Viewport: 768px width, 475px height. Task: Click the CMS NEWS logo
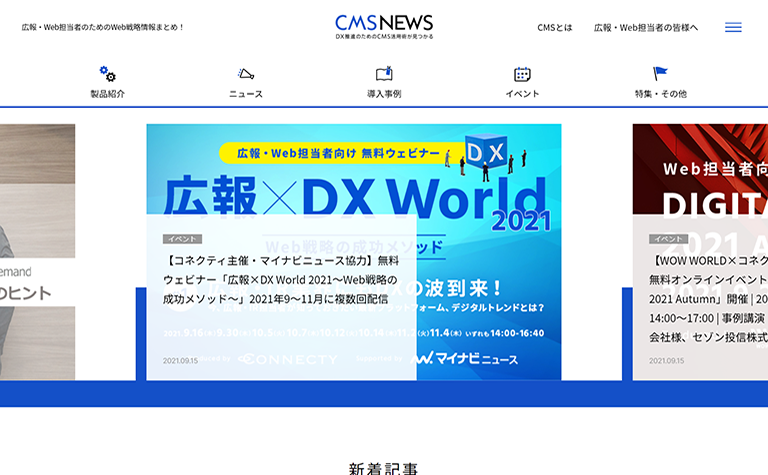point(384,26)
